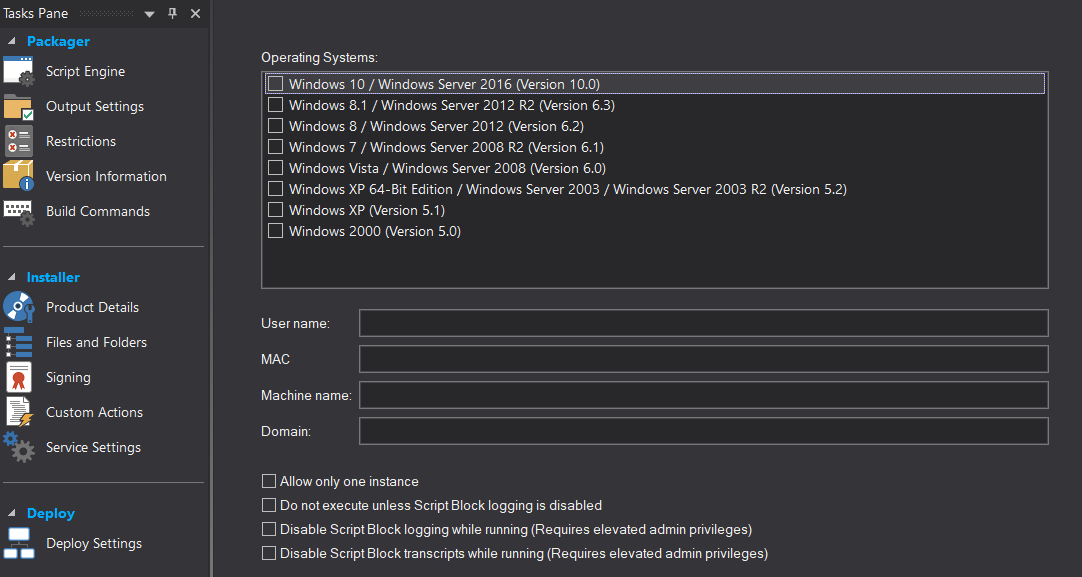Select the Restrictions icon
1082x577 pixels.
point(19,141)
